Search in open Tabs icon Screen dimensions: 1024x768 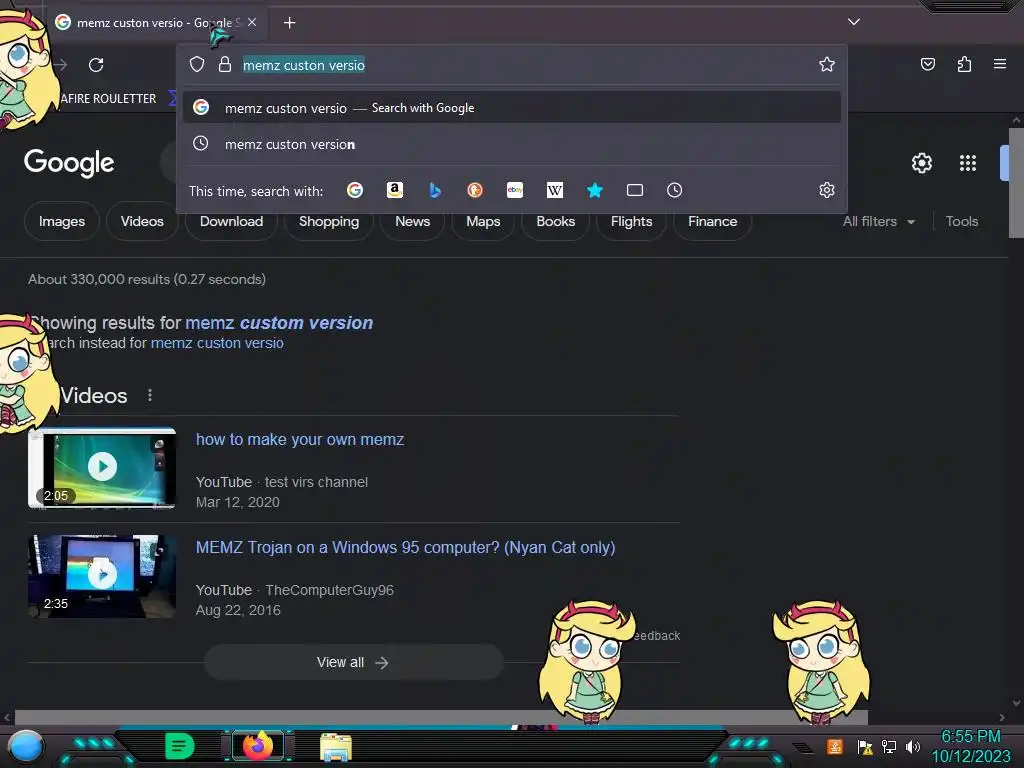tap(635, 190)
